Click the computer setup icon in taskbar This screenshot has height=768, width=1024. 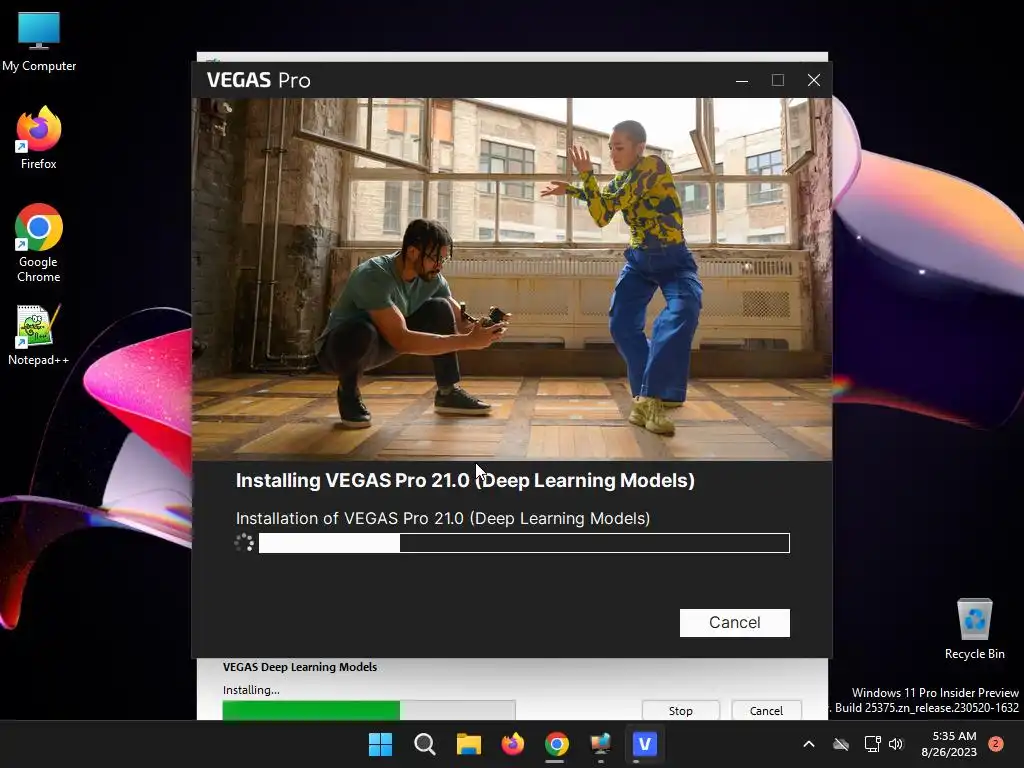(600, 744)
